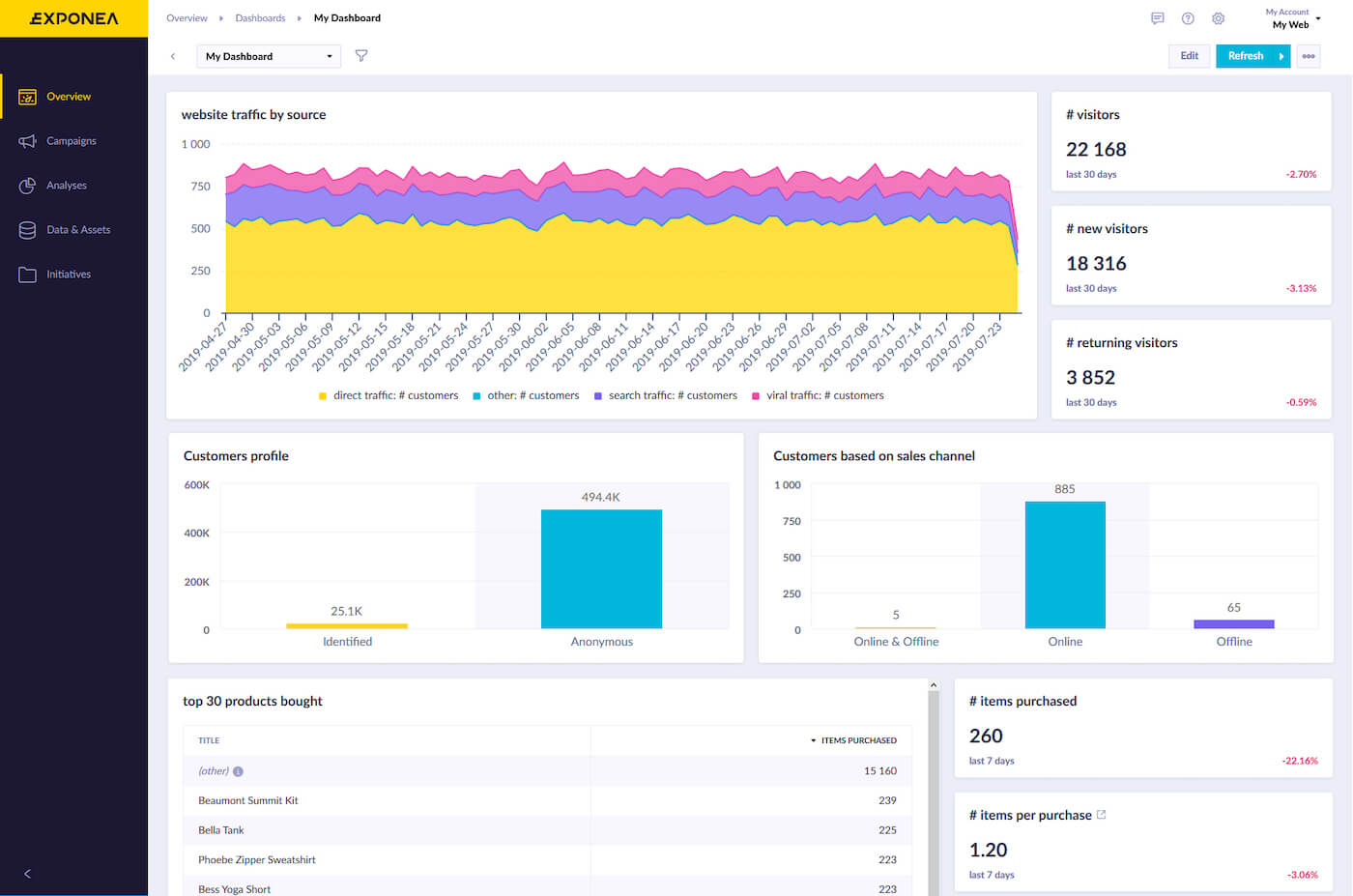
Task: Click the Overview dashboard icon in sidebar
Action: click(27, 97)
